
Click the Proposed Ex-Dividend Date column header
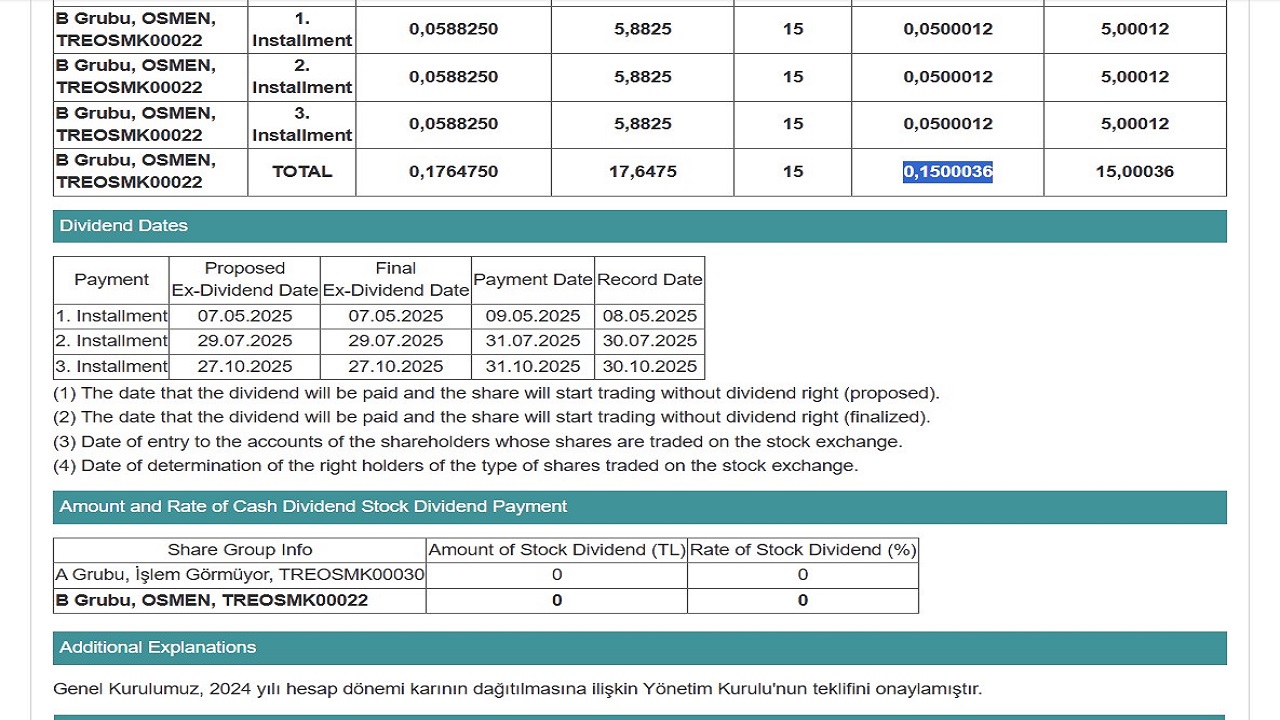click(x=245, y=280)
